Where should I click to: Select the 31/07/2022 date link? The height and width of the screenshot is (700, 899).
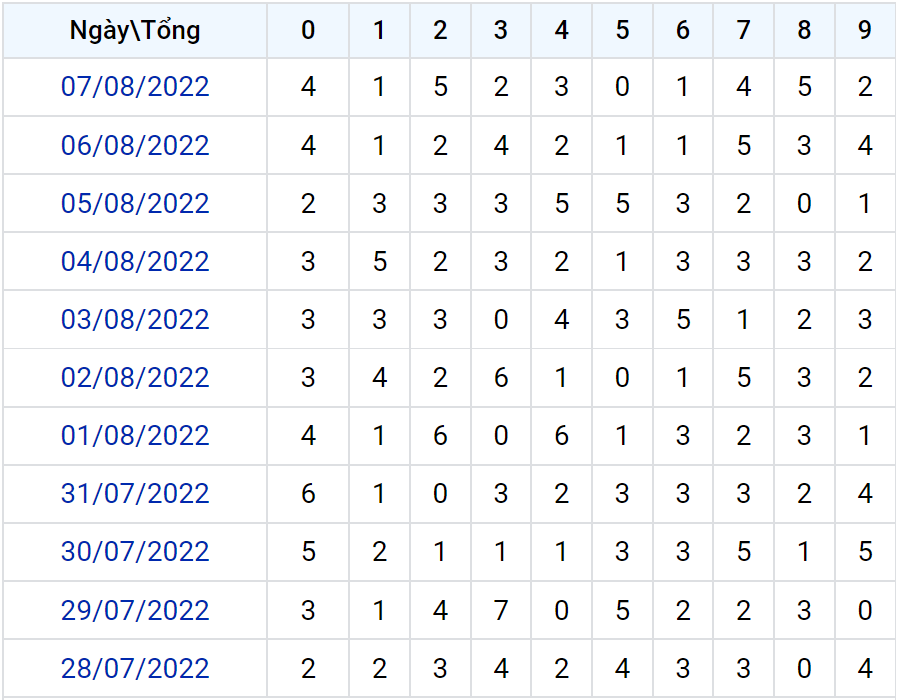click(135, 494)
